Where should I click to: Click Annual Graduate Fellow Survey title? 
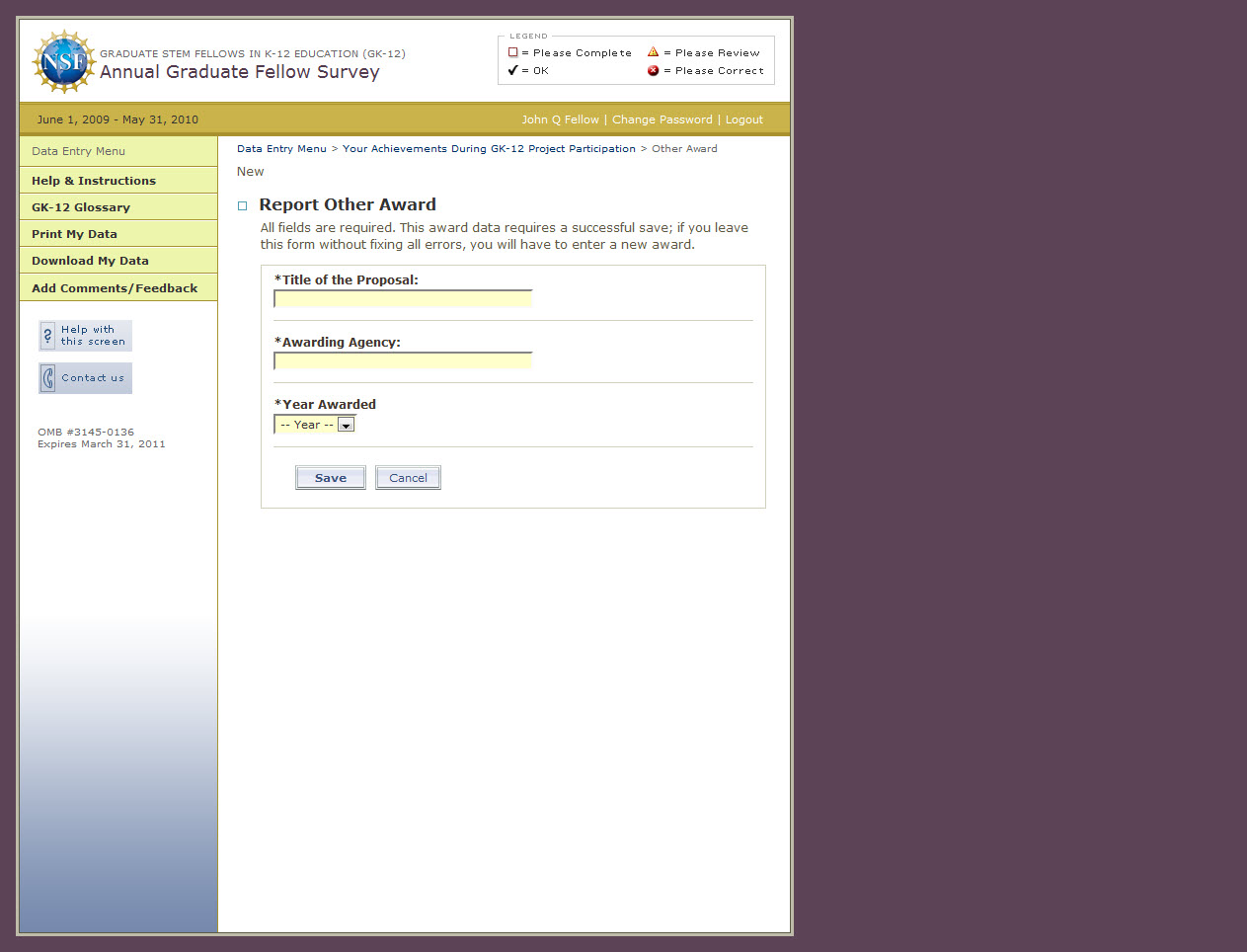[239, 72]
